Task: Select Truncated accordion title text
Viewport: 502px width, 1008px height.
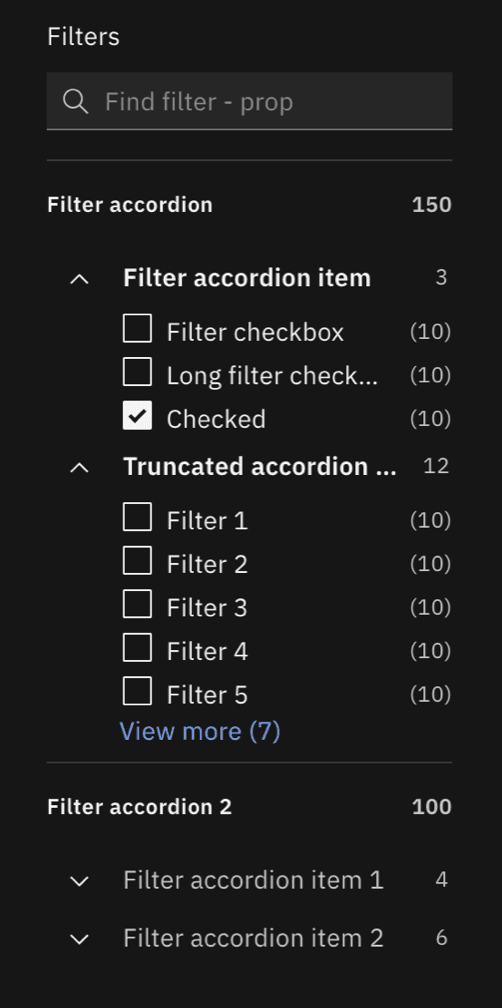Action: tap(260, 467)
